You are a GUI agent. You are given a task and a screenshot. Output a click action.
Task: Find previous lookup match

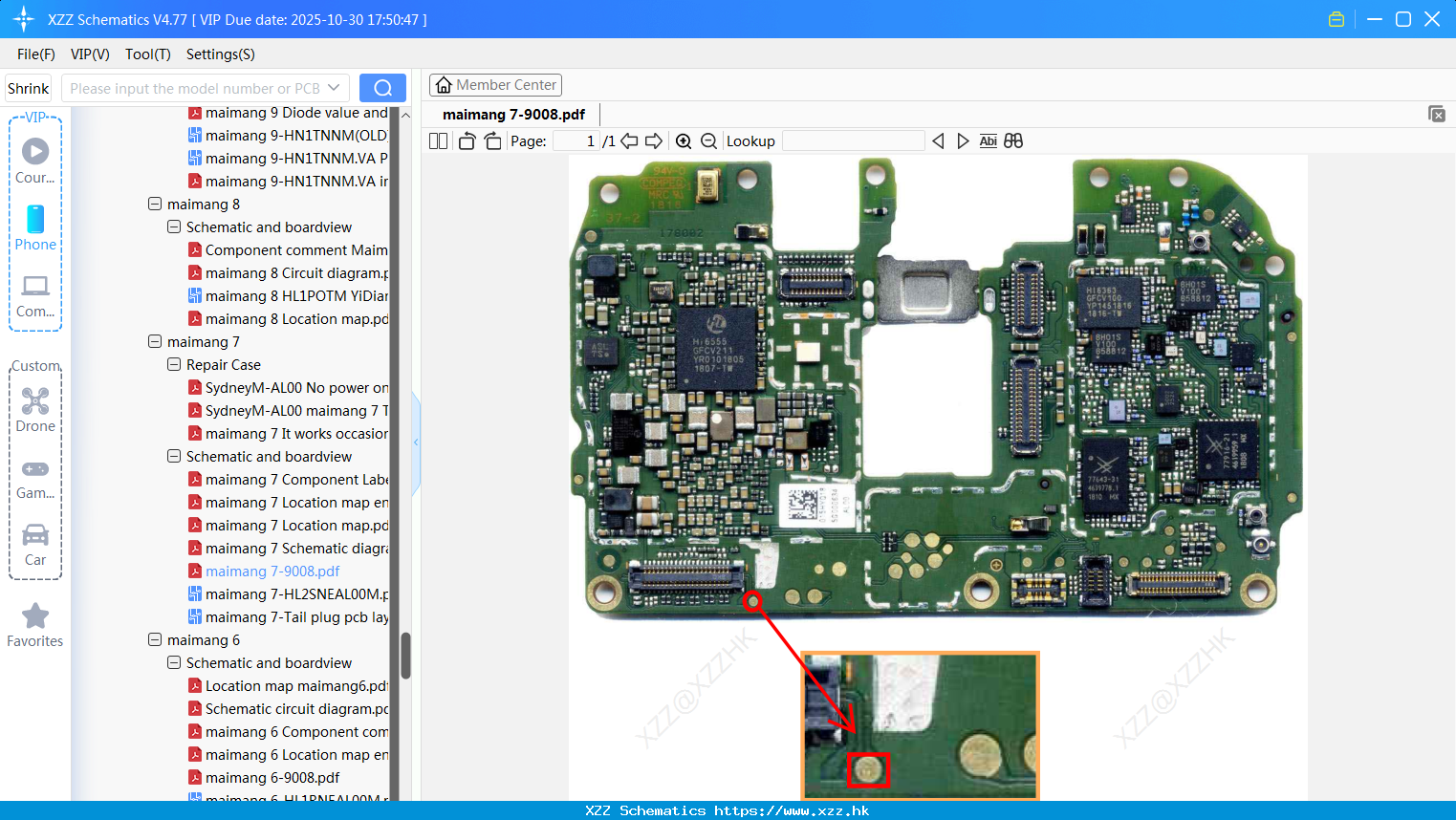click(x=938, y=140)
